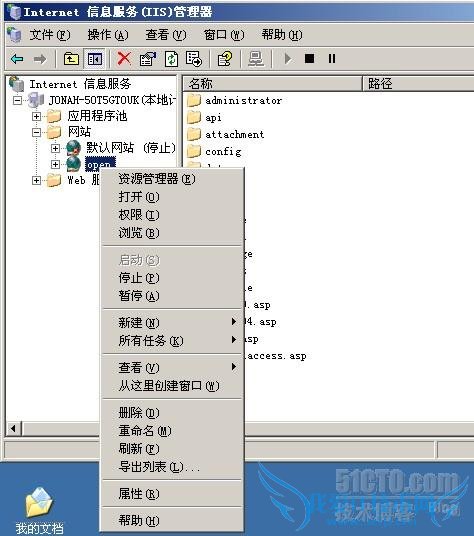Open the 查看(V) menu bar item
474x536 pixels.
166,35
